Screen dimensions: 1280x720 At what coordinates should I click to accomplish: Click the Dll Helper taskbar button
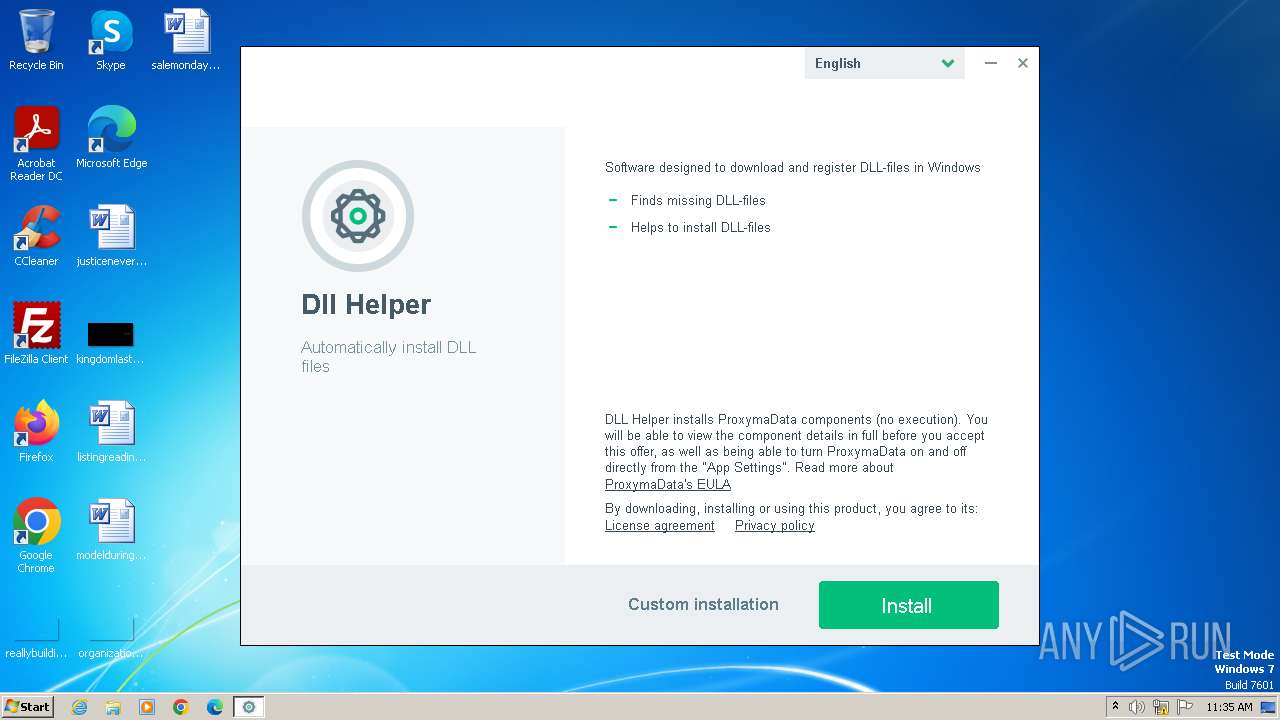(x=249, y=707)
